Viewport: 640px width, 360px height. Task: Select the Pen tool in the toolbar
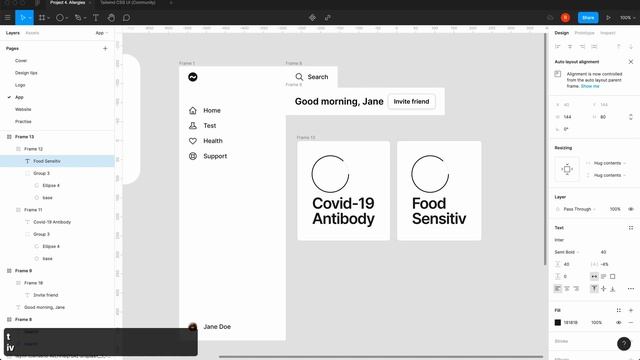coord(78,18)
